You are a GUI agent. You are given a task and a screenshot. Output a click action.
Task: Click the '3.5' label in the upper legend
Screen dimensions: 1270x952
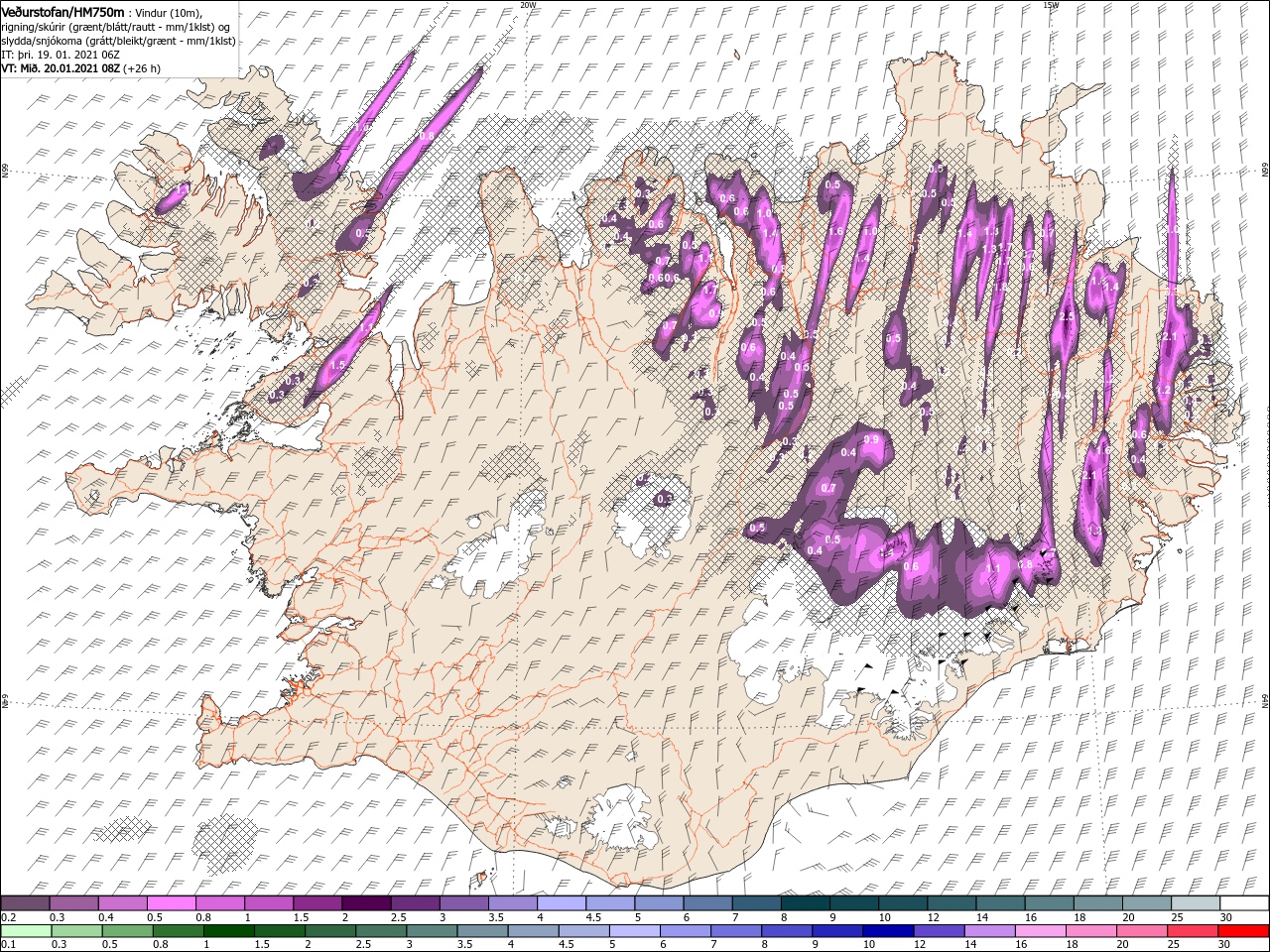click(x=495, y=917)
